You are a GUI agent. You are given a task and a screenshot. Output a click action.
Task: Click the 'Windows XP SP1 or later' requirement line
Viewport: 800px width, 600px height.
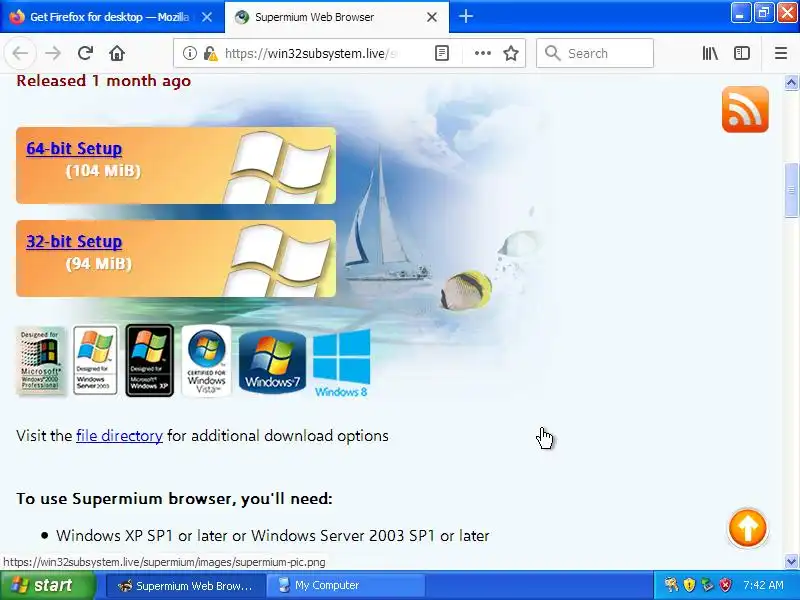point(273,536)
